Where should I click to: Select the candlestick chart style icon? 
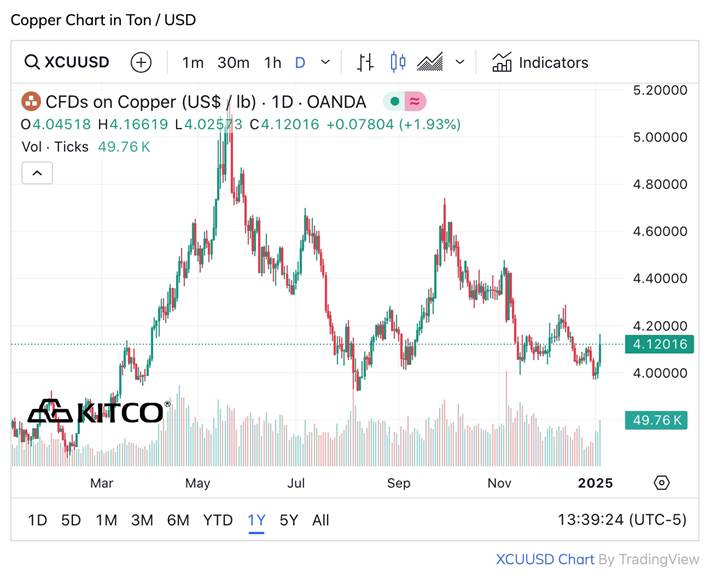[x=398, y=62]
